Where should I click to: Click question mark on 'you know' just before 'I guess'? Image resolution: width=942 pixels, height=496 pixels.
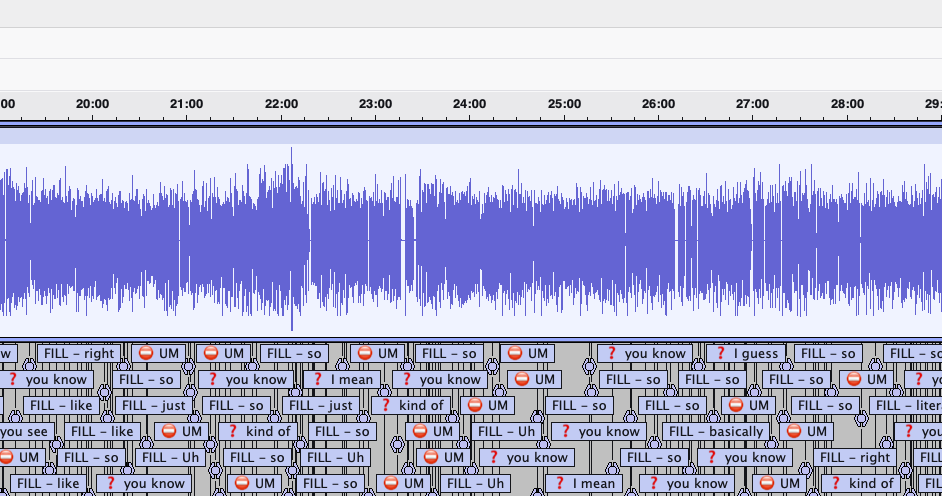click(610, 354)
